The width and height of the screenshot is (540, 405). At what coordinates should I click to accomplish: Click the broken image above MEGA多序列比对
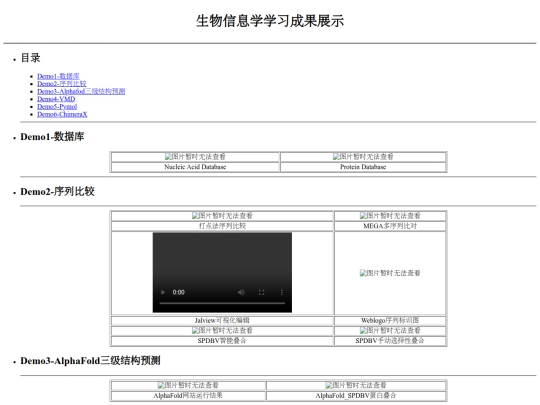pos(390,216)
